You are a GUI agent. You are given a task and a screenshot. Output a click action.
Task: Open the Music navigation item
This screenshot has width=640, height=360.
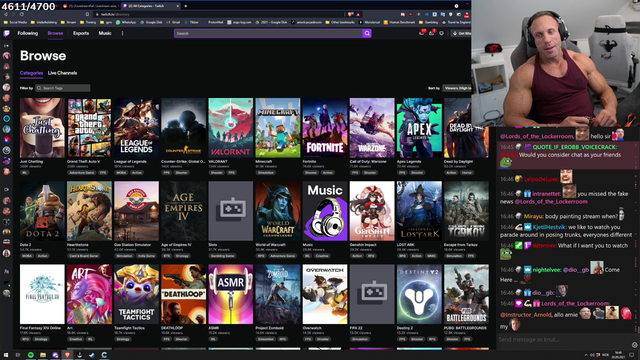[x=105, y=33]
